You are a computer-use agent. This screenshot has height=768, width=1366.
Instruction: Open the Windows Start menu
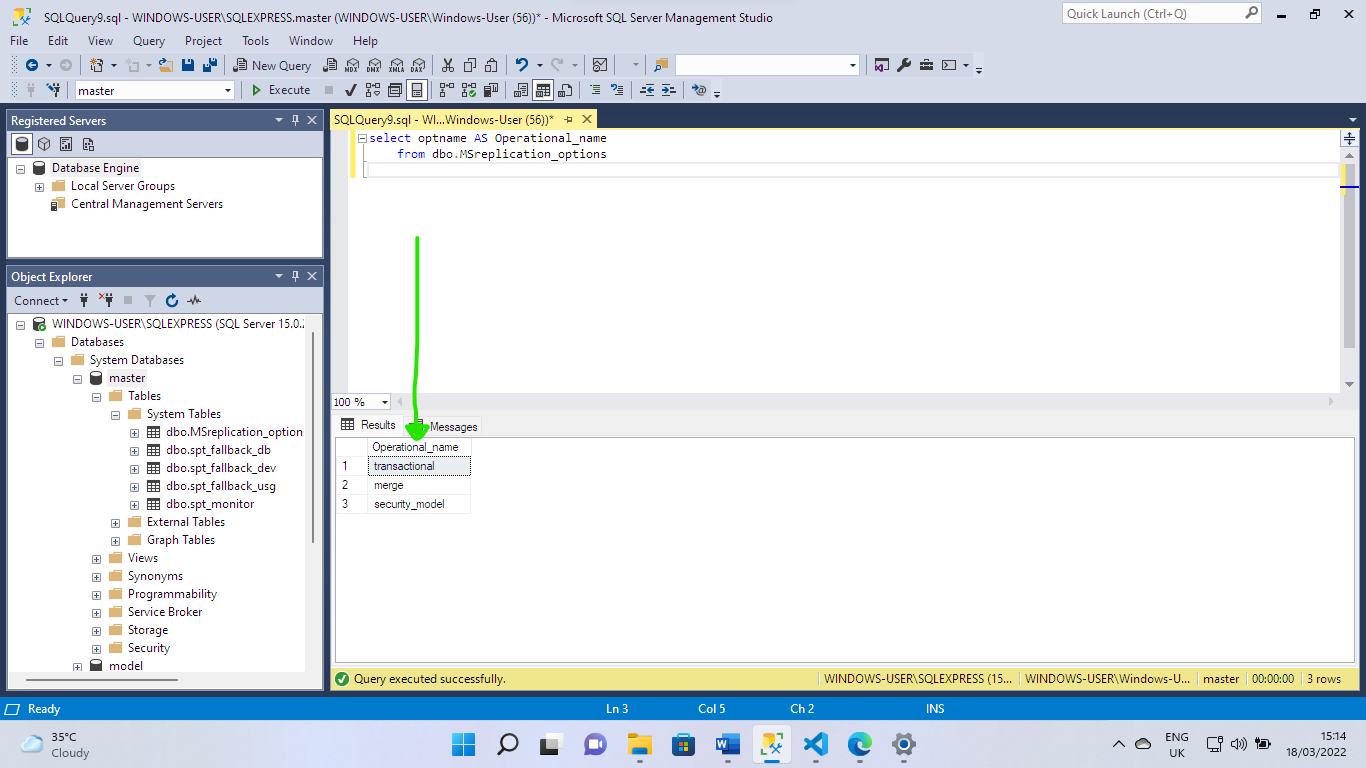point(463,744)
